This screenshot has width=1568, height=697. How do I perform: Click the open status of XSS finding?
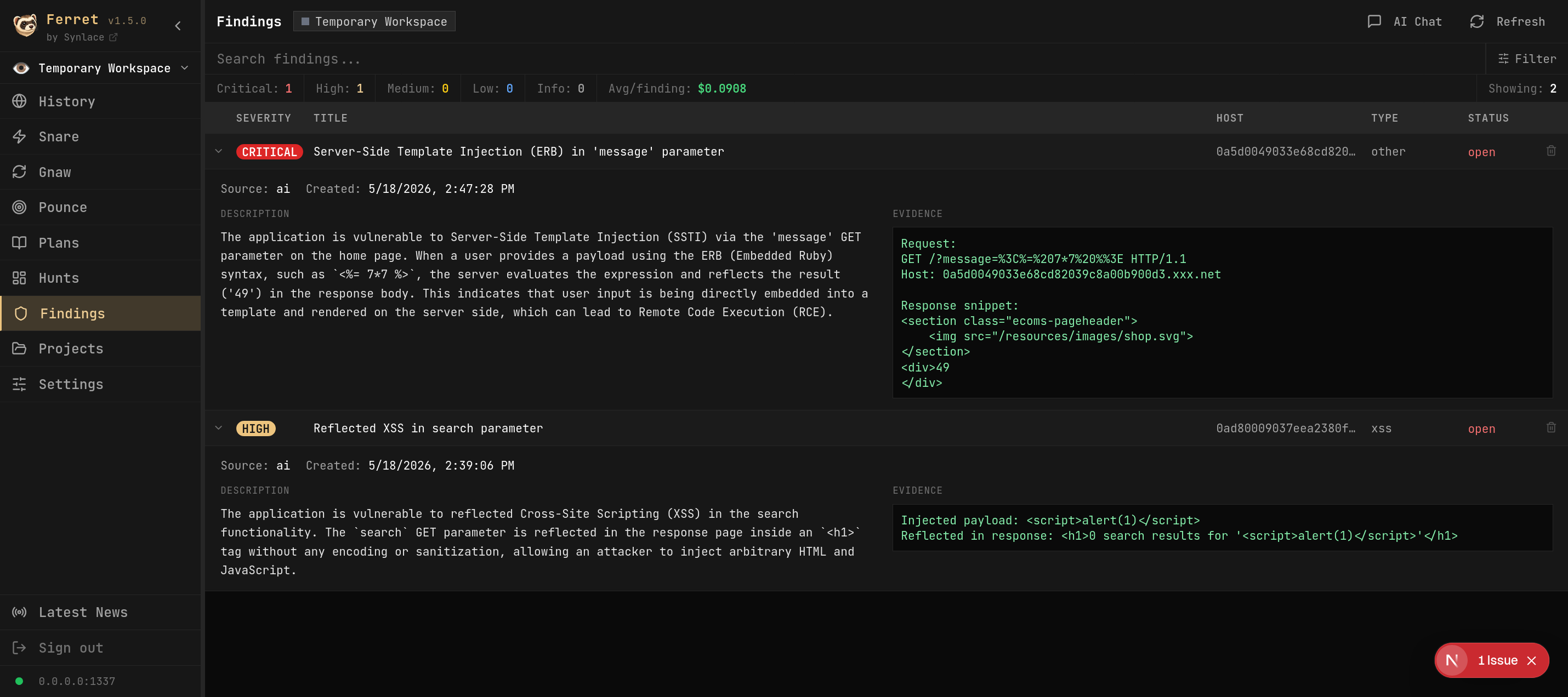coord(1481,429)
